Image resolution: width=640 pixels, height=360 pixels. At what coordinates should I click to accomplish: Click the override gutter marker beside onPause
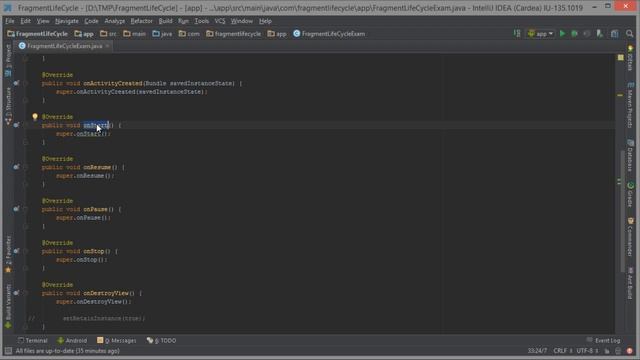pos(16,209)
